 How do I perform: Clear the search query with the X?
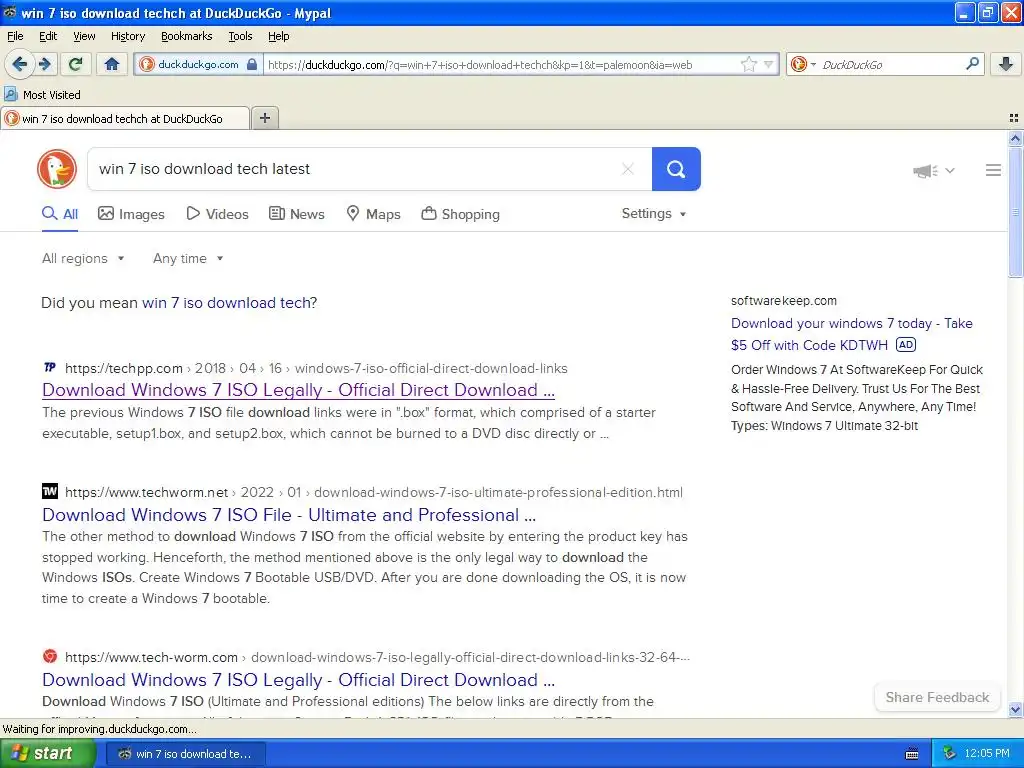628,169
